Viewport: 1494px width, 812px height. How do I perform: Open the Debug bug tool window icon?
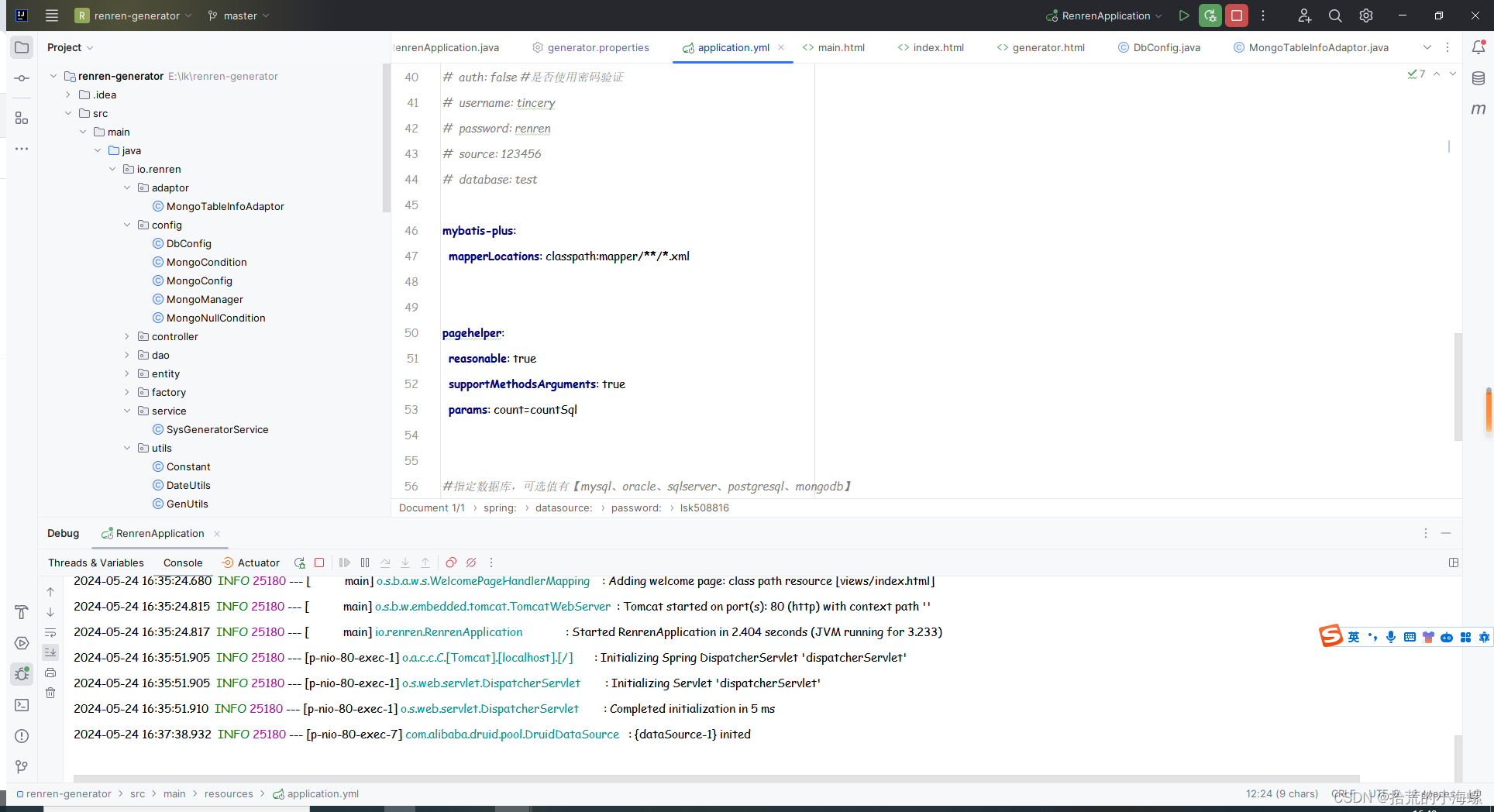[22, 674]
